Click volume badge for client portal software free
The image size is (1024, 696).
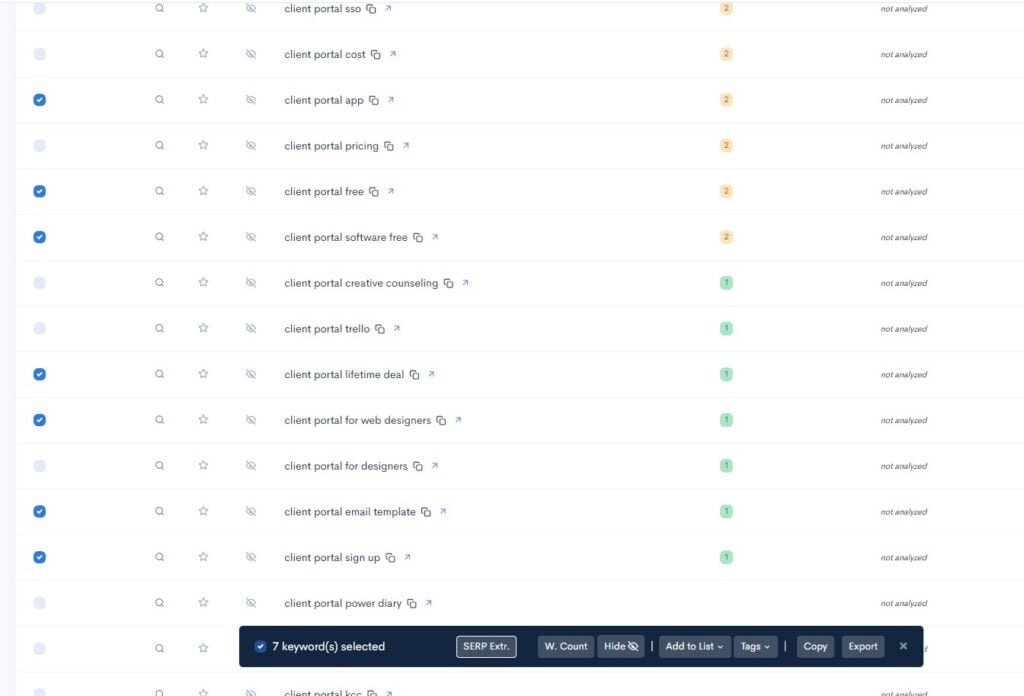click(726, 237)
